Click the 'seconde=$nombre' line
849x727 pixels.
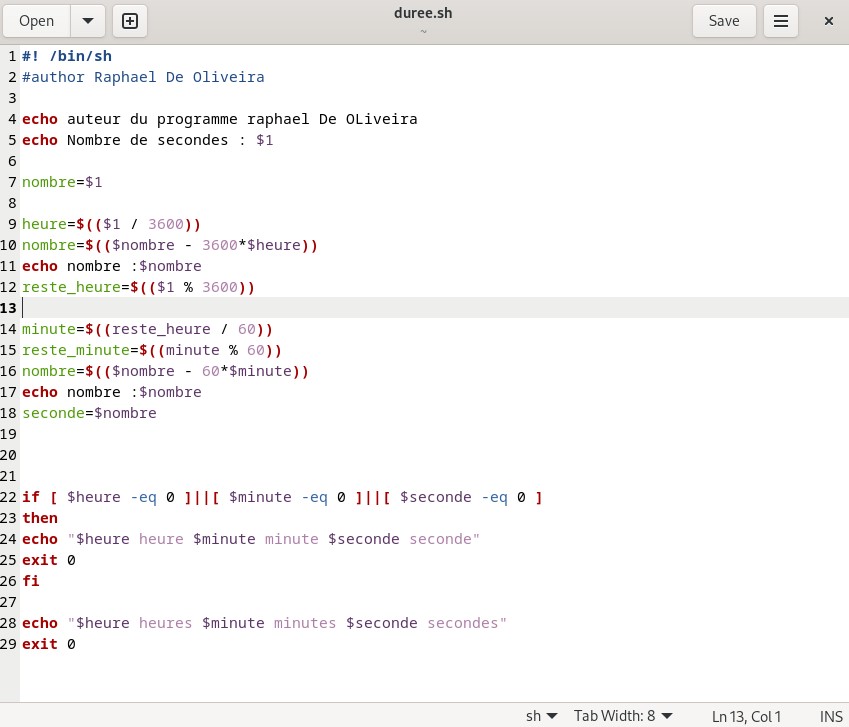click(89, 413)
